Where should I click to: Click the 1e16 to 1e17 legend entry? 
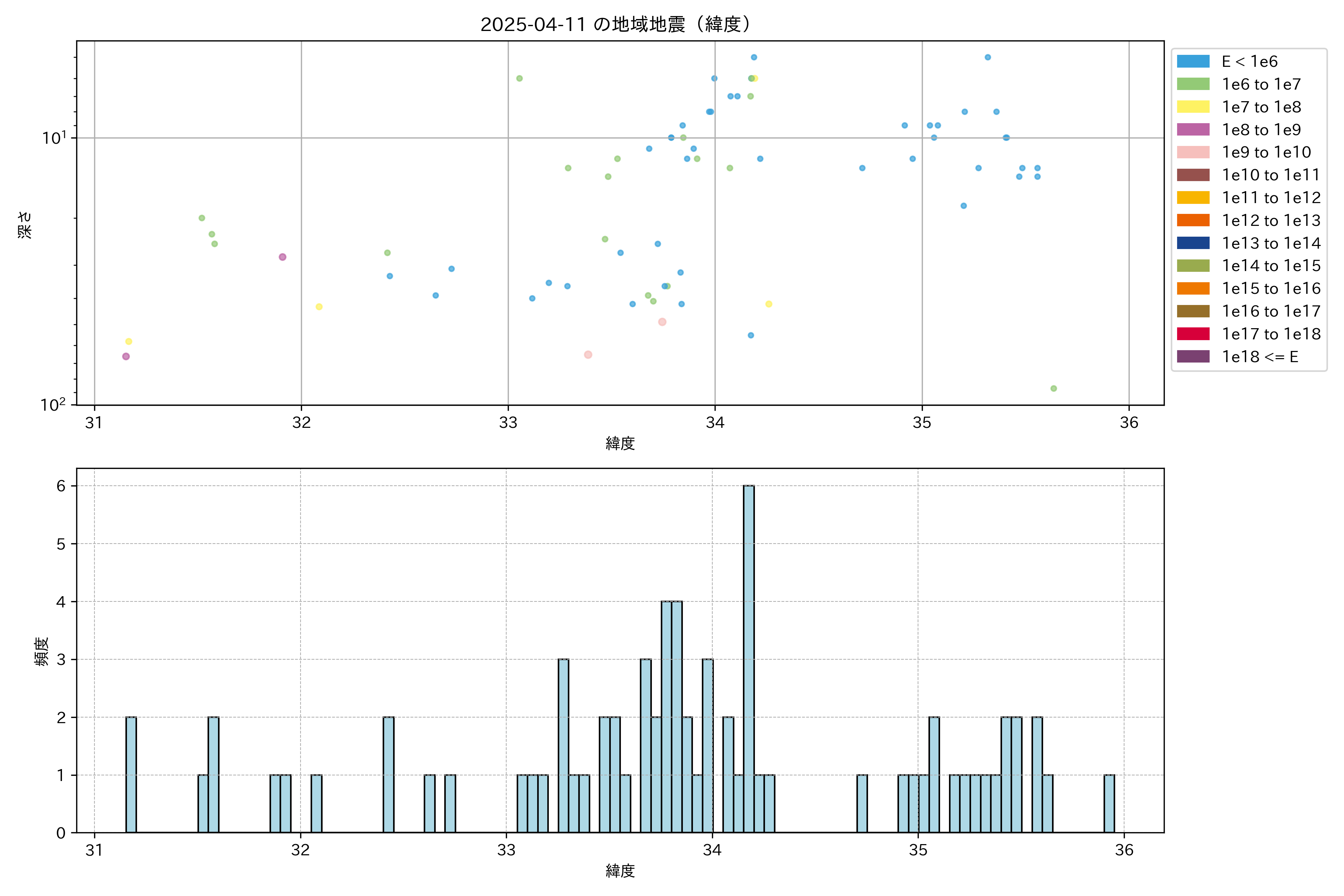pyautogui.click(x=1271, y=311)
